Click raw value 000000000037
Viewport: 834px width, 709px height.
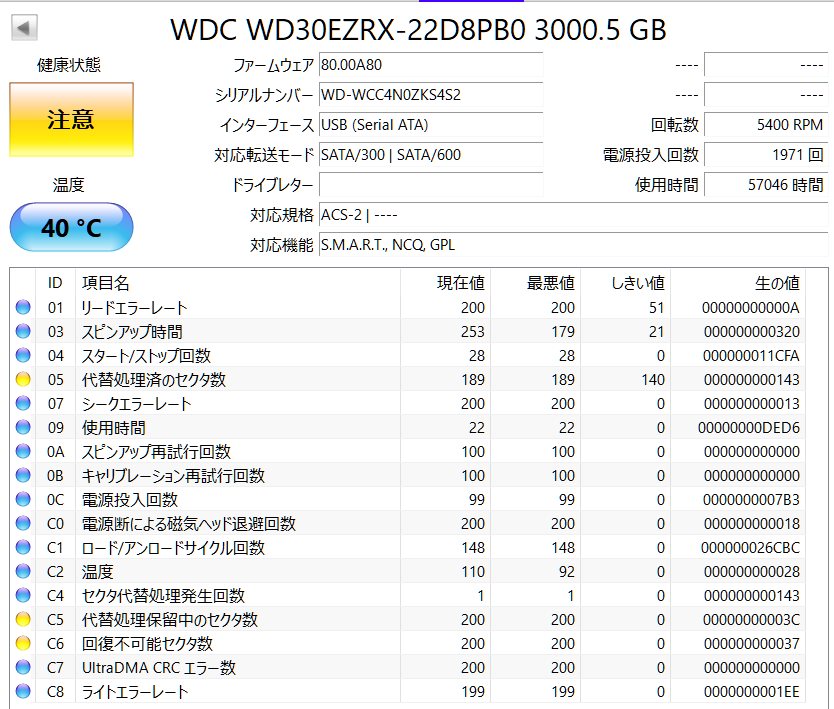point(752,644)
